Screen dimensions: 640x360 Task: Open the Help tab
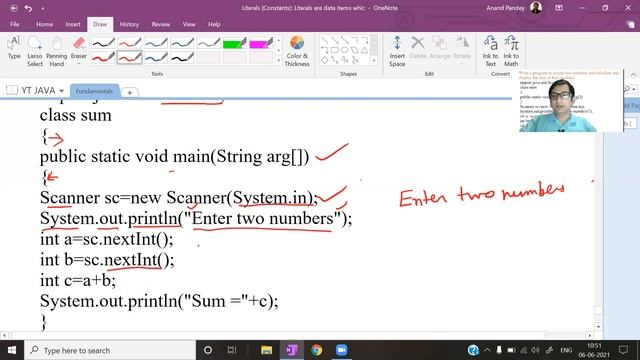(214, 24)
